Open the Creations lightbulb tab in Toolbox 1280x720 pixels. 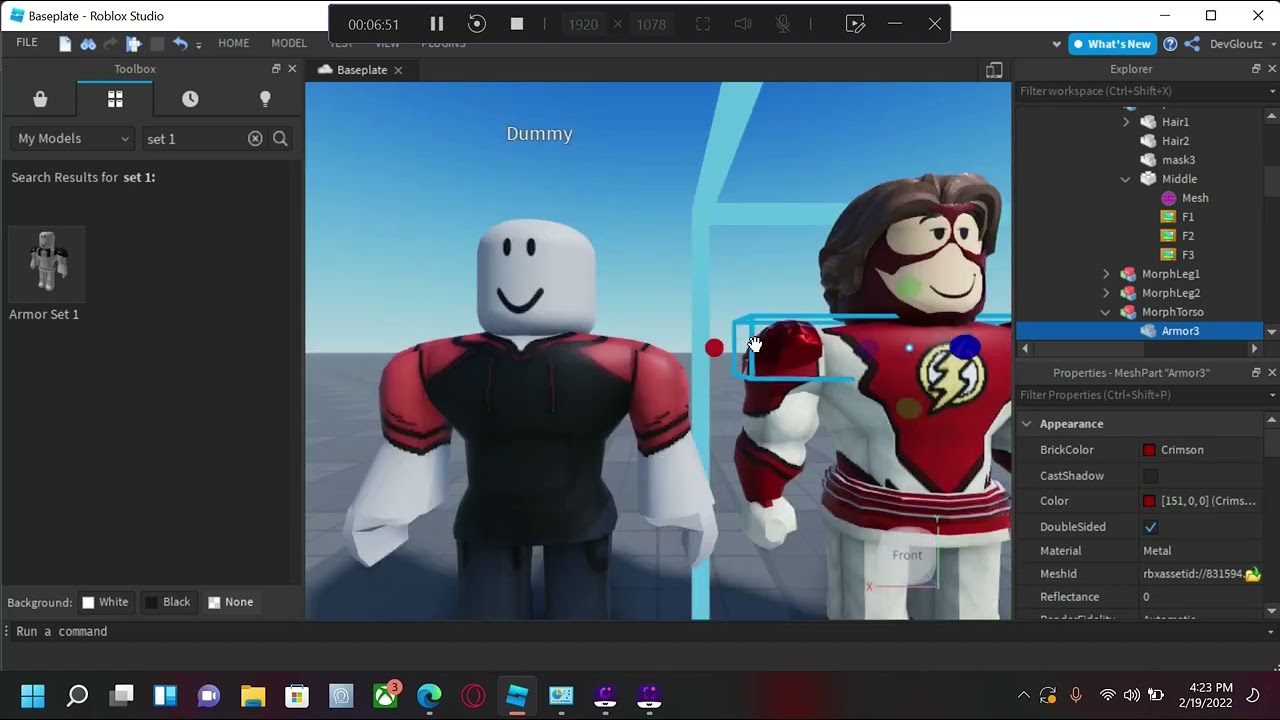[x=265, y=99]
